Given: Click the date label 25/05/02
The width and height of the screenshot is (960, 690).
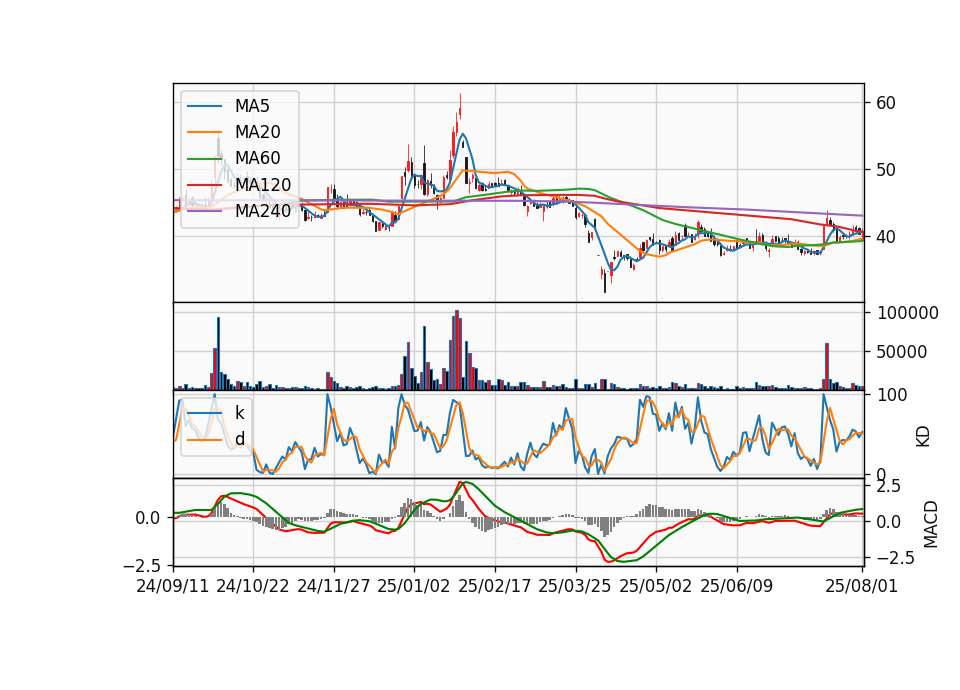Looking at the screenshot, I should 656,586.
